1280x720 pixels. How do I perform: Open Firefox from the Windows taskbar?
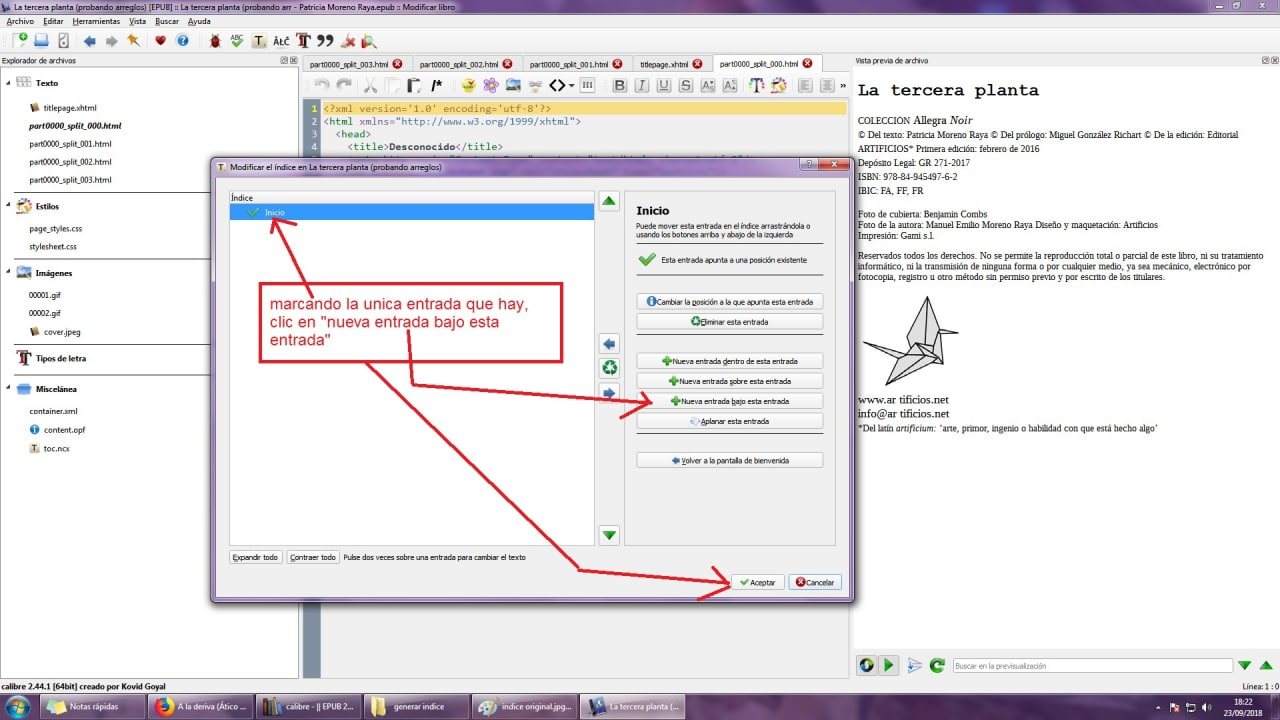pos(200,706)
